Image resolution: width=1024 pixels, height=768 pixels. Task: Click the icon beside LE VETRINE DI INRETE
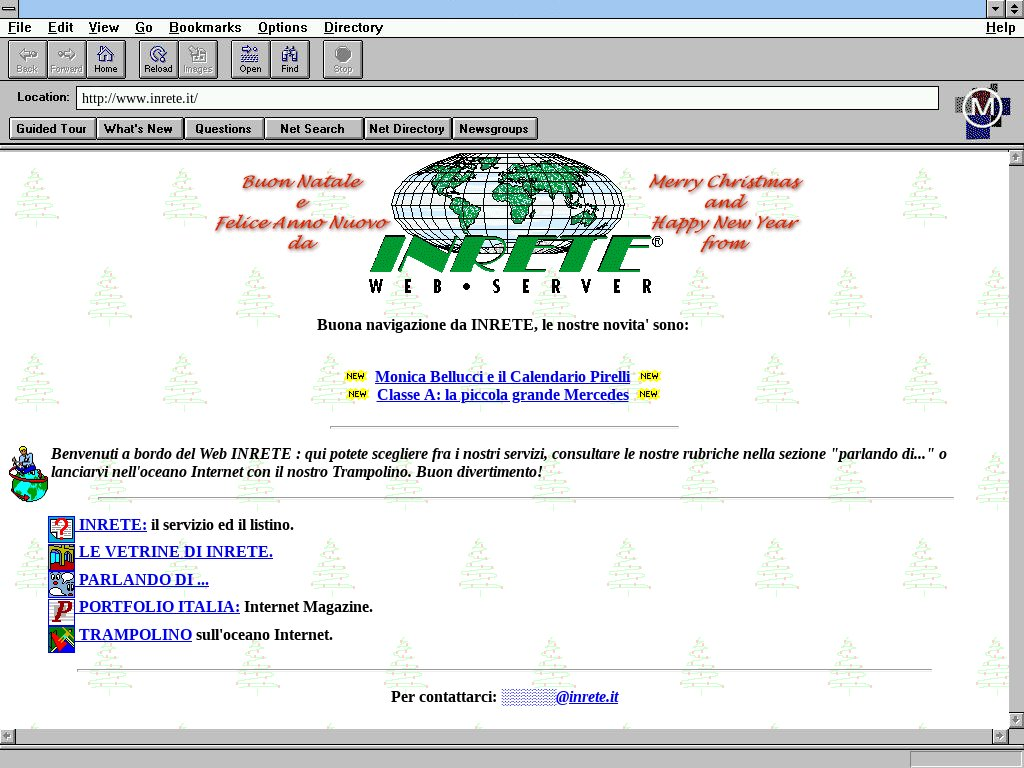point(61,557)
